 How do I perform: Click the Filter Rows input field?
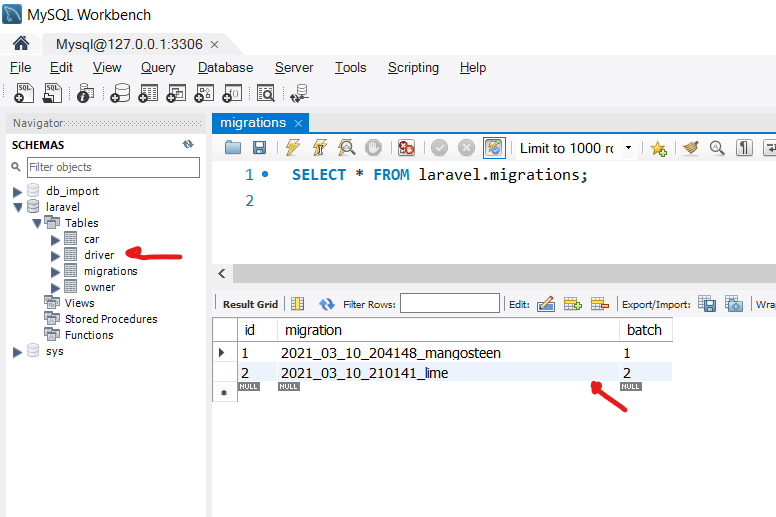(x=449, y=303)
